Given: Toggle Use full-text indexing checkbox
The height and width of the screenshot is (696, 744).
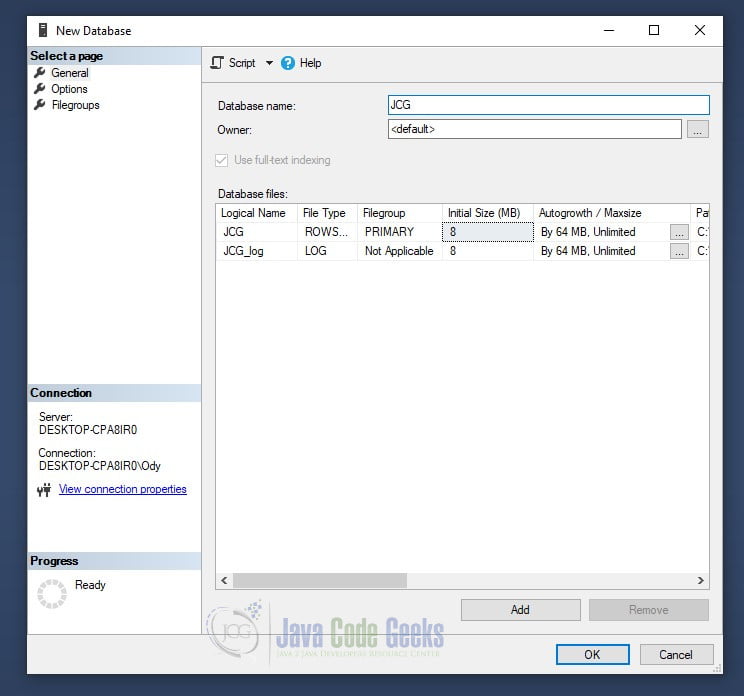Looking at the screenshot, I should coord(222,160).
